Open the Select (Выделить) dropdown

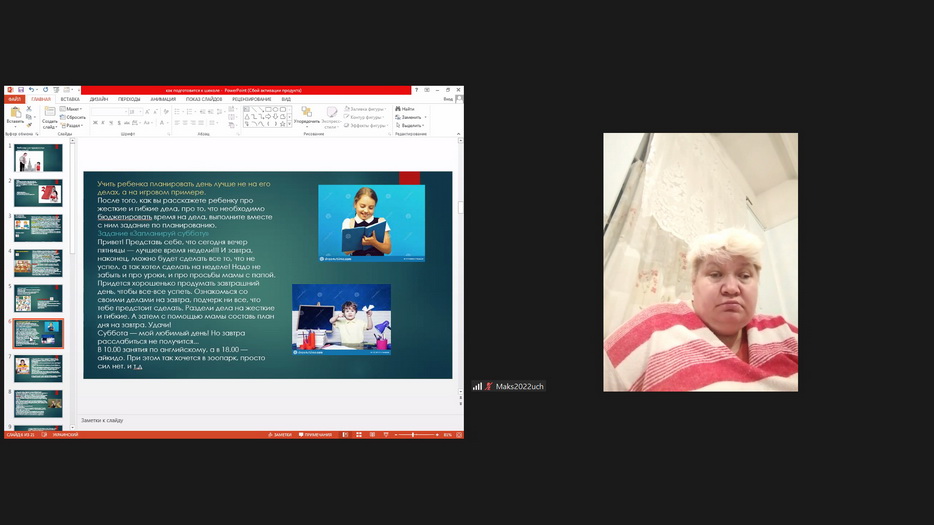click(409, 125)
